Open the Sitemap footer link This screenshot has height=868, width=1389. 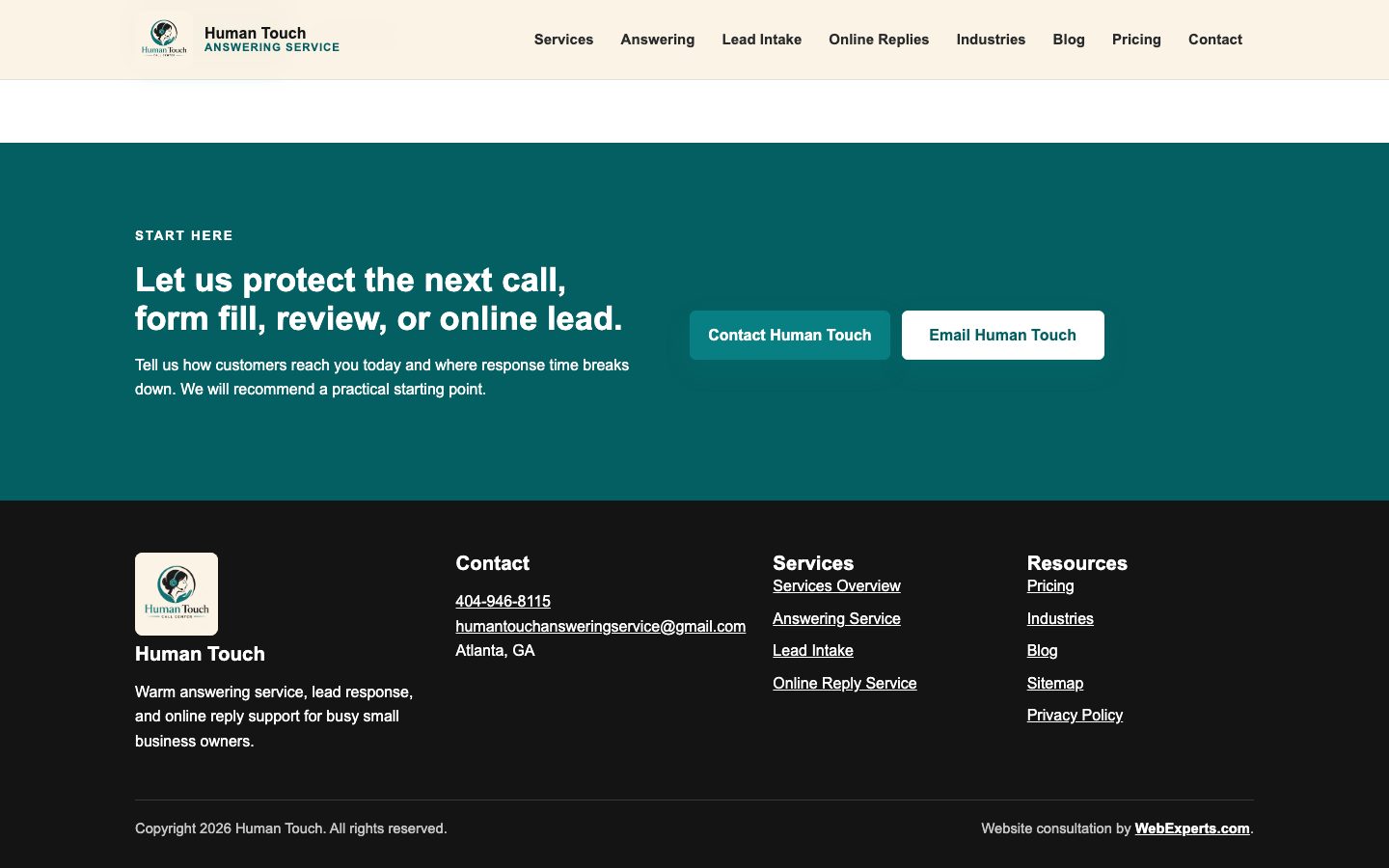click(1055, 683)
